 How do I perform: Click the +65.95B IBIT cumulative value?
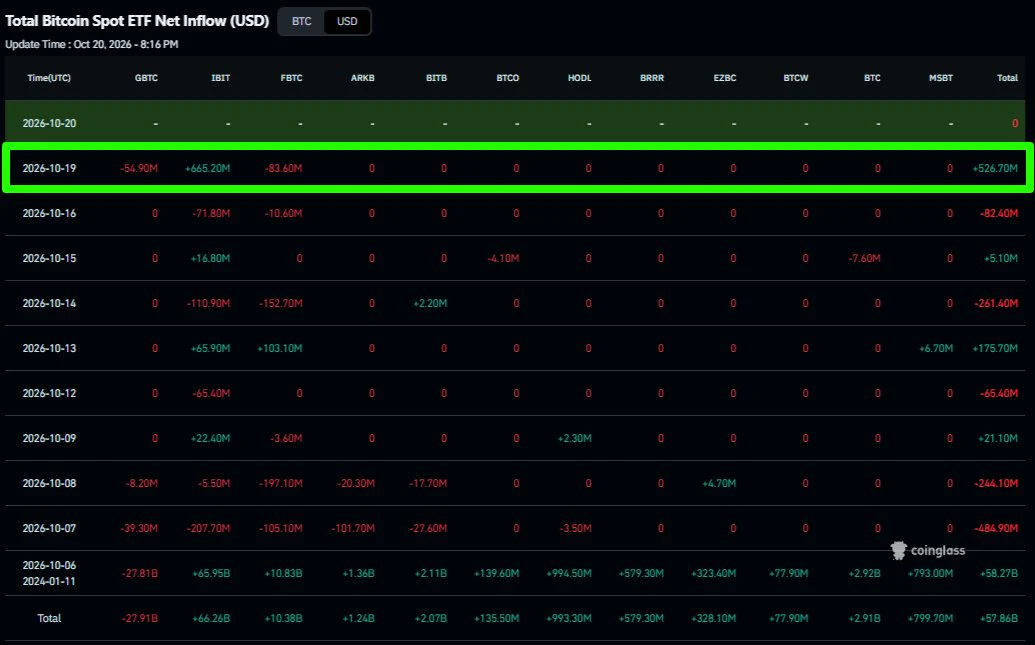pyautogui.click(x=211, y=573)
